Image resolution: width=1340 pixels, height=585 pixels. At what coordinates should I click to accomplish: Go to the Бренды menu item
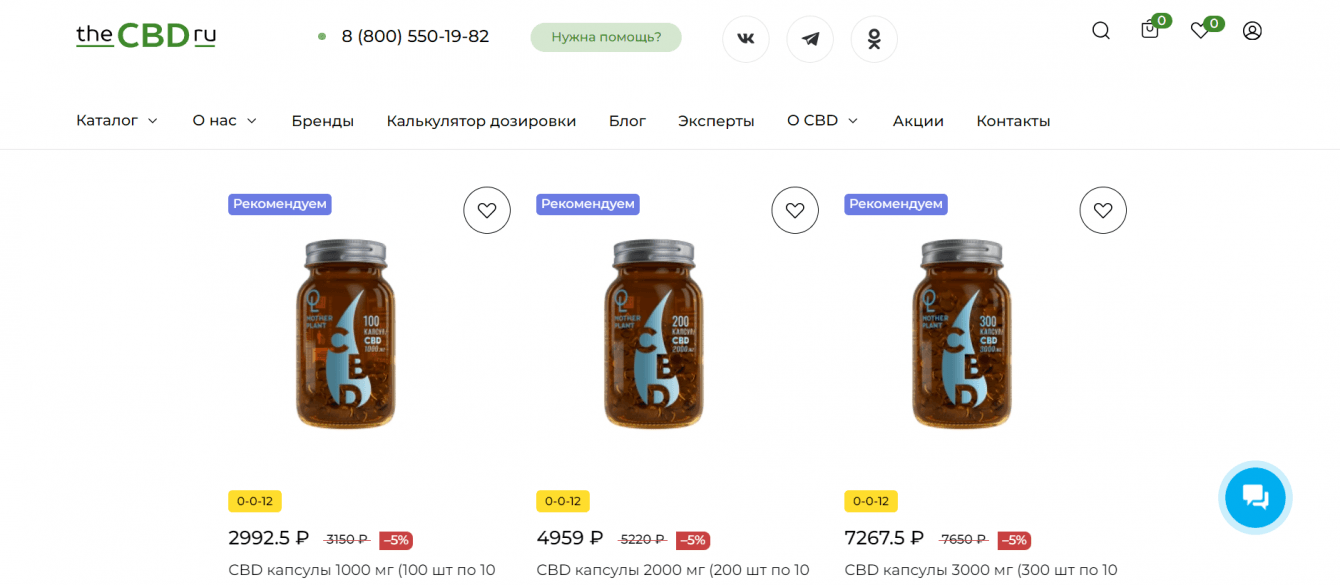pyautogui.click(x=323, y=121)
